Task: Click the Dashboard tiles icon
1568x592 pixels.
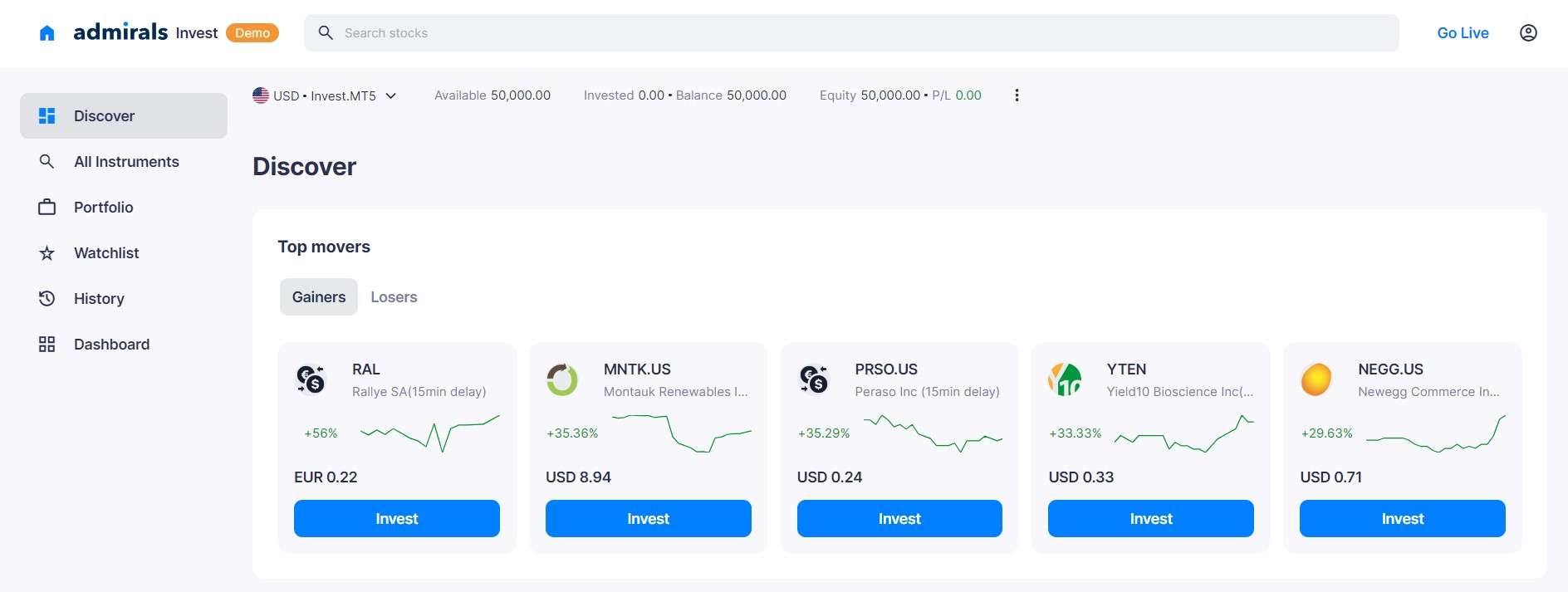Action: pyautogui.click(x=47, y=344)
